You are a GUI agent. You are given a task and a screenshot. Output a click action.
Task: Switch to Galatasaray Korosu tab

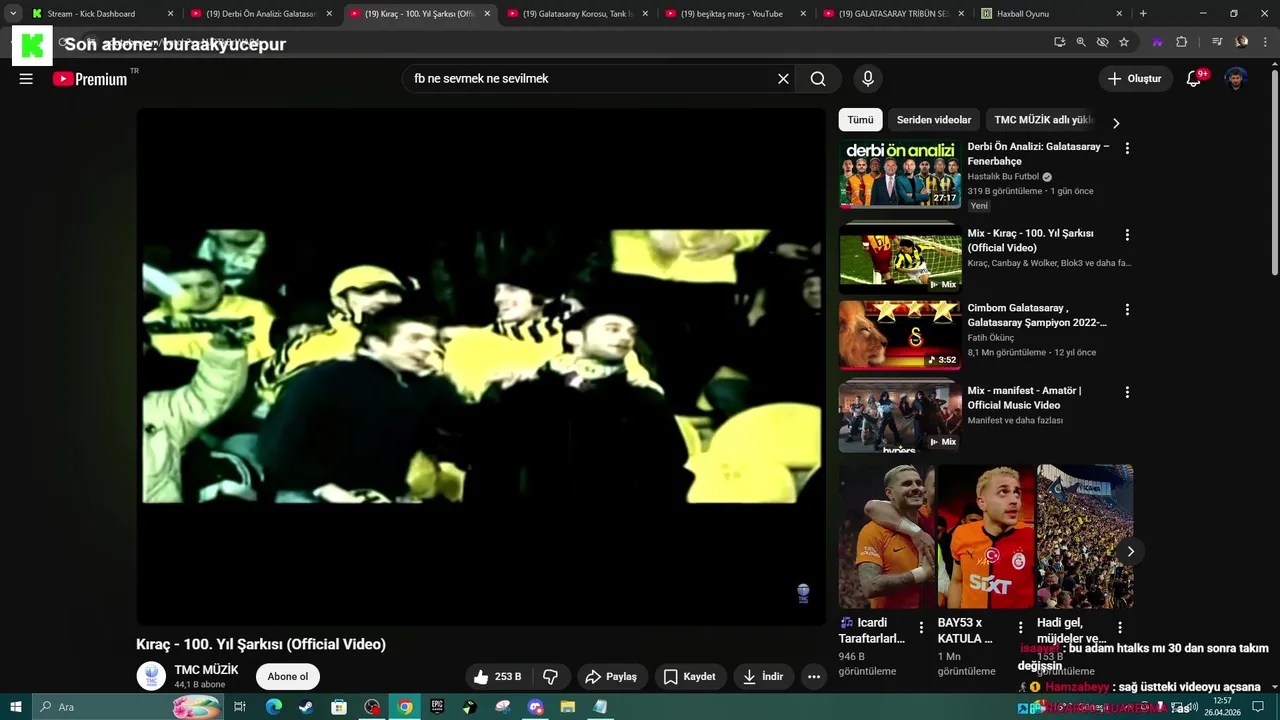click(x=577, y=14)
